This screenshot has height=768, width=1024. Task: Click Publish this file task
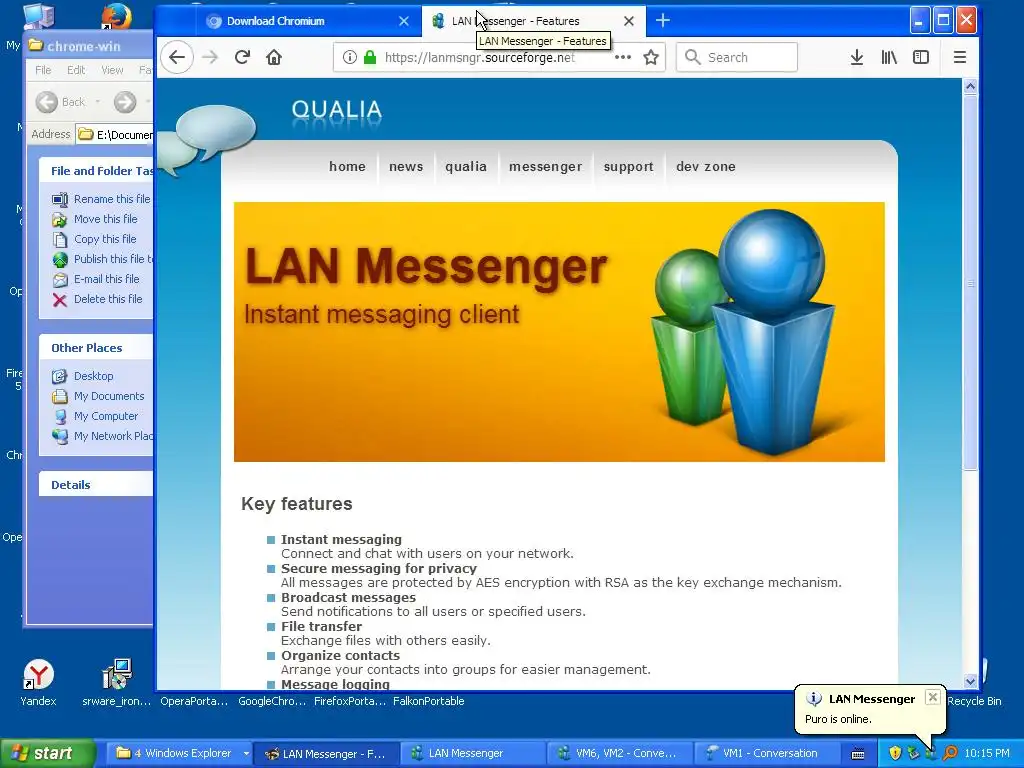pyautogui.click(x=112, y=259)
